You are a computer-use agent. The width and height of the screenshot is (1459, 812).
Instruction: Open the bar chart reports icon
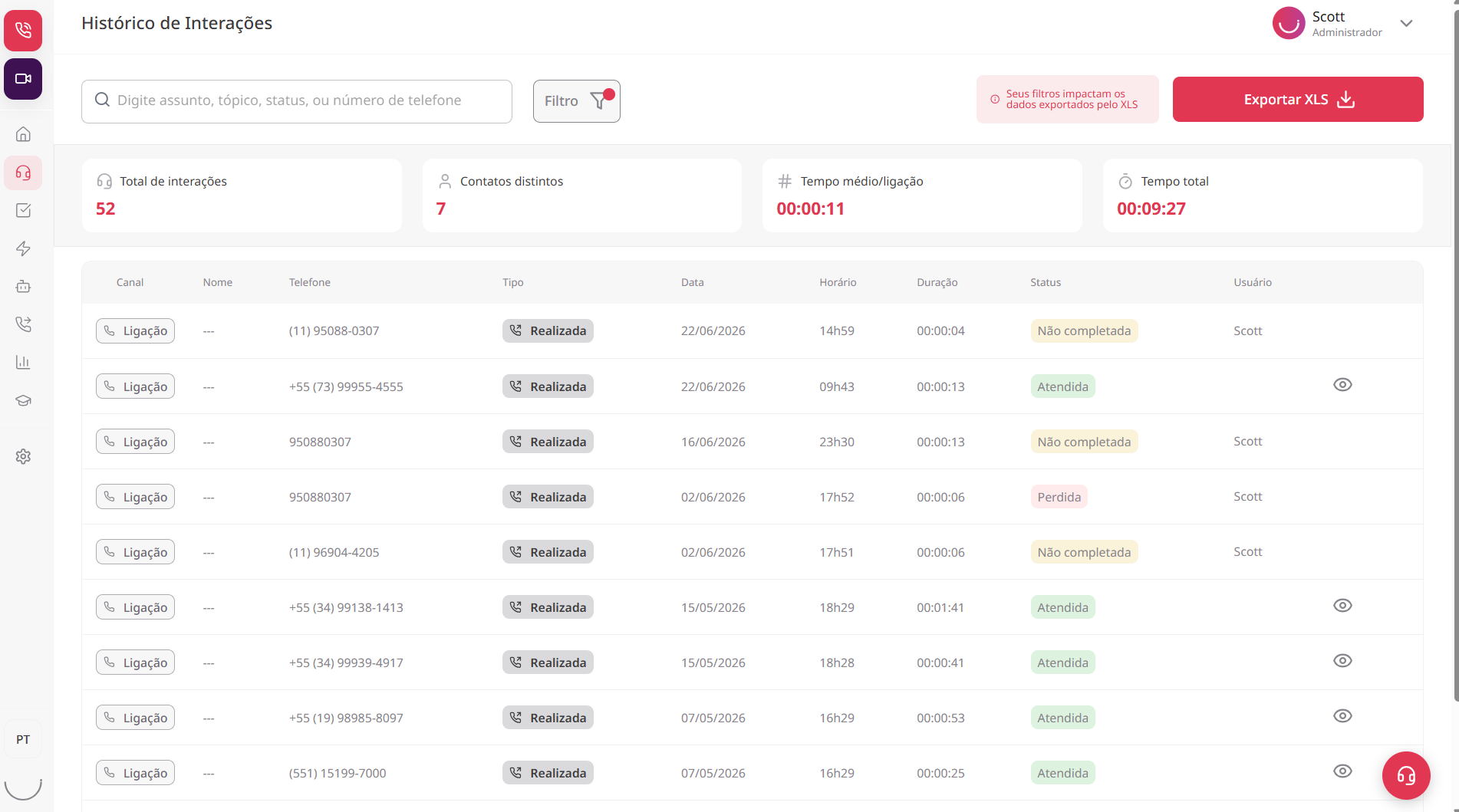pyautogui.click(x=23, y=362)
